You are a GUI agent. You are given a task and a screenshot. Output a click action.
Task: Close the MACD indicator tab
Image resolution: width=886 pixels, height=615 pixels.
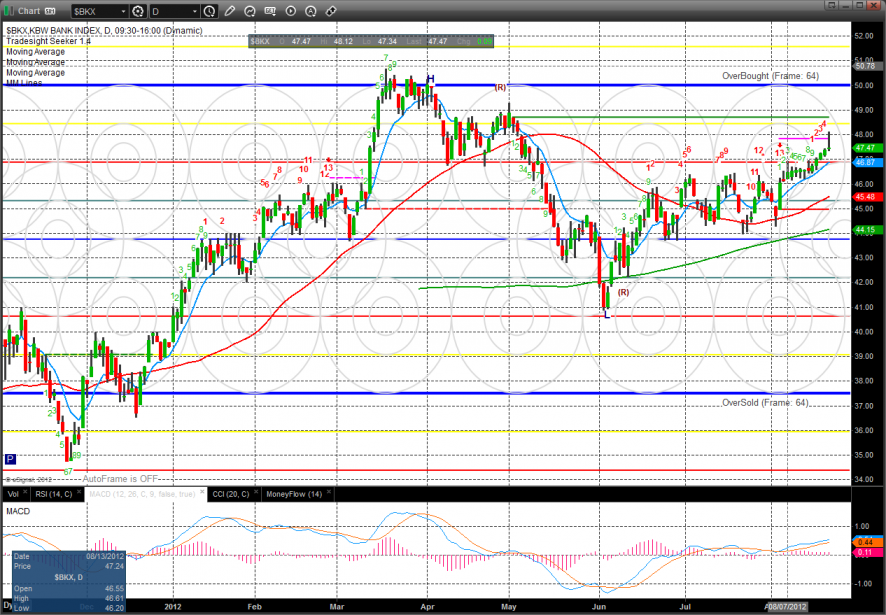[x=200, y=493]
